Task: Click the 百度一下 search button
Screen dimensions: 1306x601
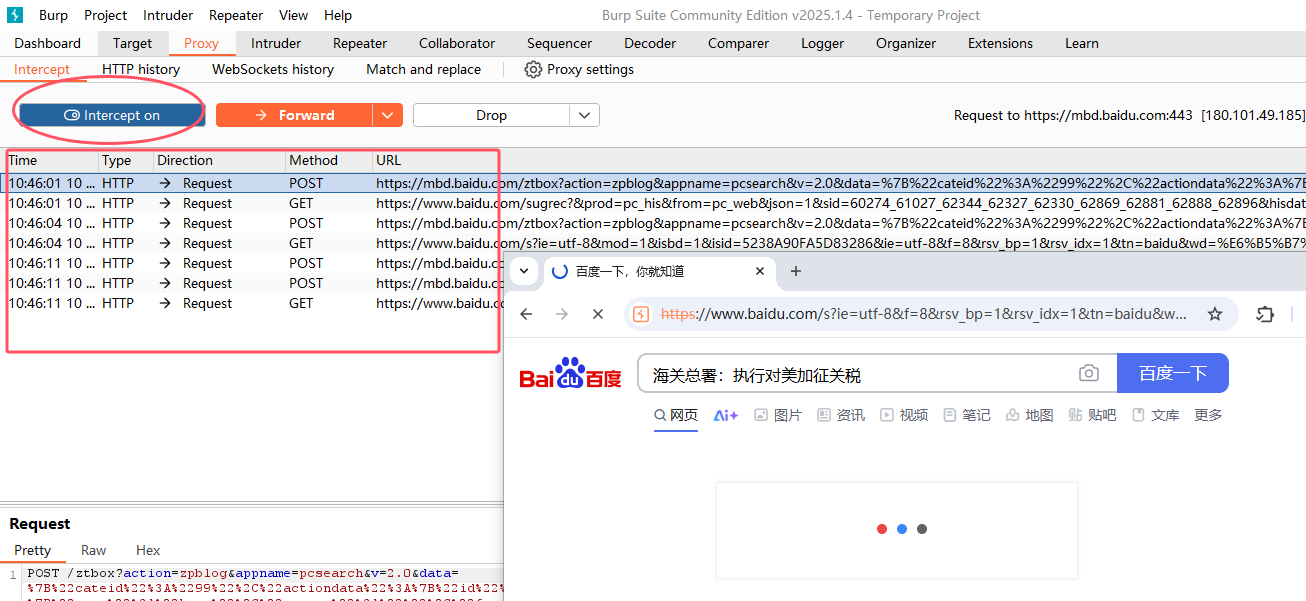Action: click(1173, 373)
